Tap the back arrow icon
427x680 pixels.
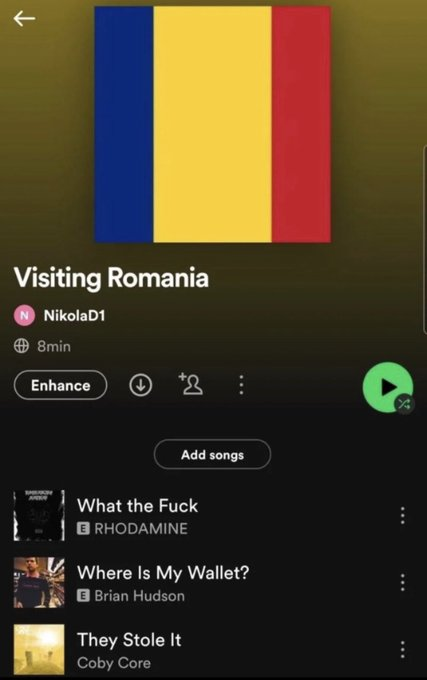click(x=24, y=19)
